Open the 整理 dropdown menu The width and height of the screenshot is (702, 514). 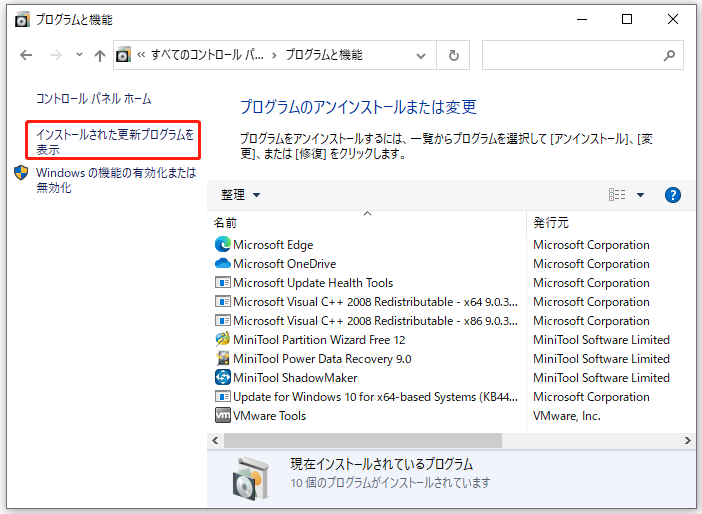click(240, 195)
